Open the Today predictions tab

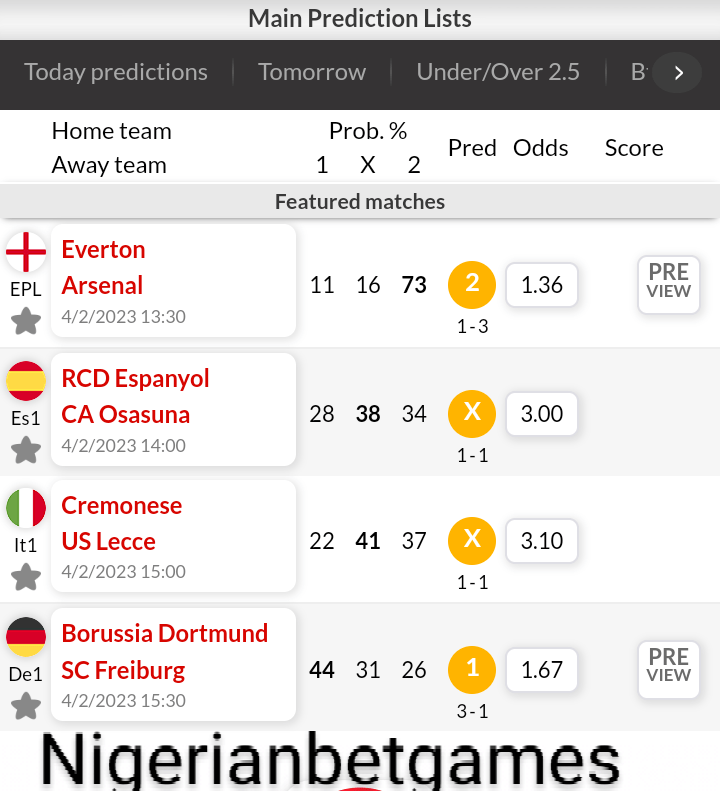tap(116, 72)
